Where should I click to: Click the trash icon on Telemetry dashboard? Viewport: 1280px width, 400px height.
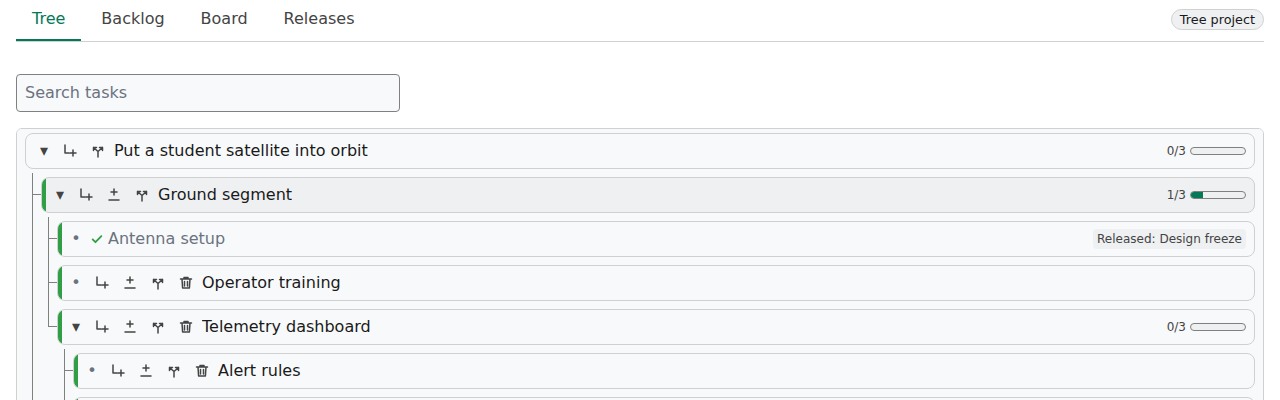click(186, 327)
